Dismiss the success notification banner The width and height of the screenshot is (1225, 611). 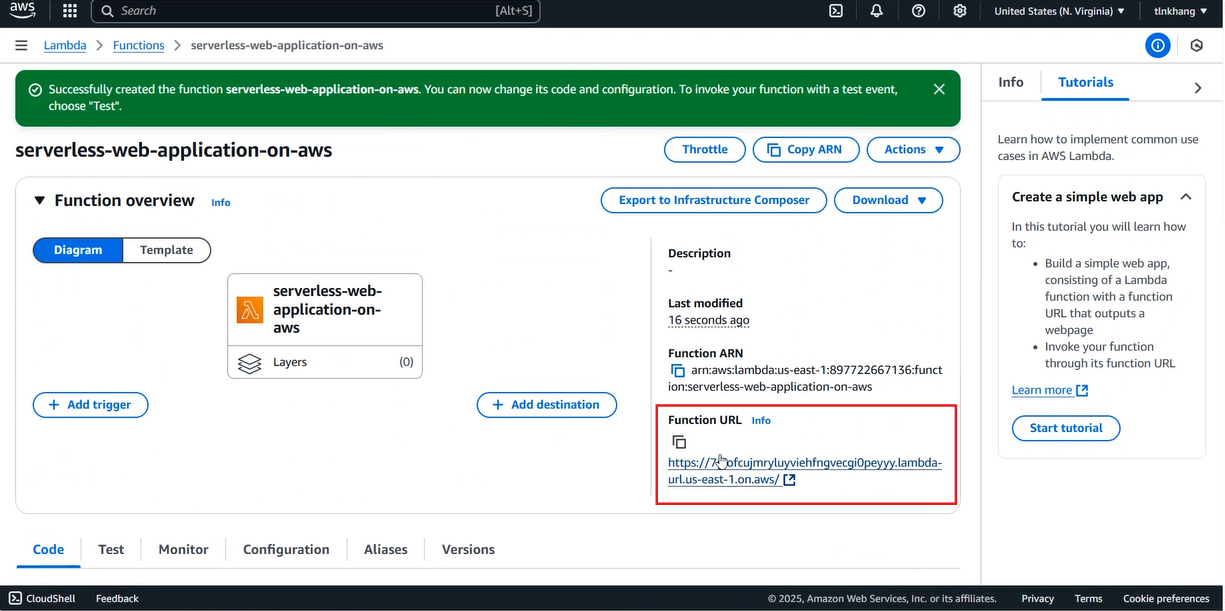click(939, 89)
